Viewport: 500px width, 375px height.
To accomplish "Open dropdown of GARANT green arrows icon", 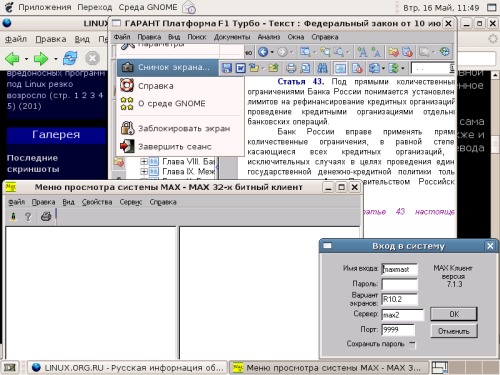I will click(x=402, y=68).
